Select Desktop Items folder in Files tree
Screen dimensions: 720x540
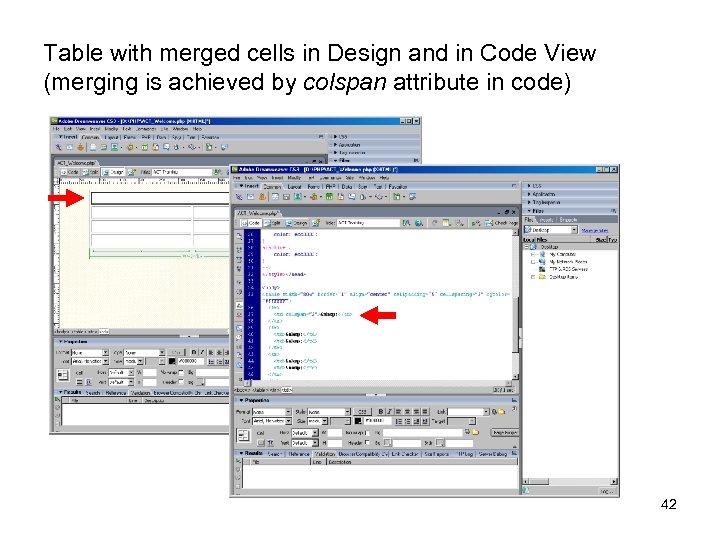coord(563,277)
